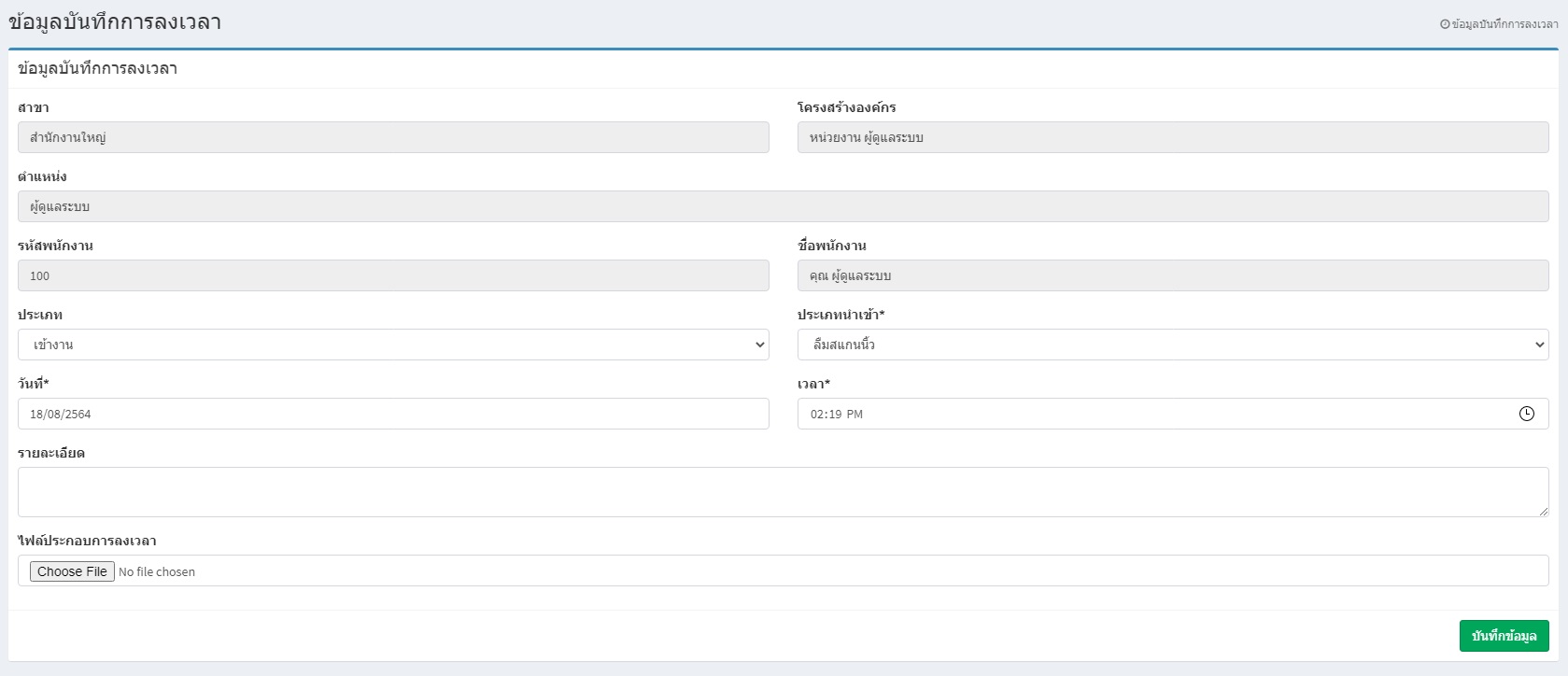The image size is (1568, 676).
Task: Click the รหัสพนักงาน field showing 100
Action: point(393,275)
